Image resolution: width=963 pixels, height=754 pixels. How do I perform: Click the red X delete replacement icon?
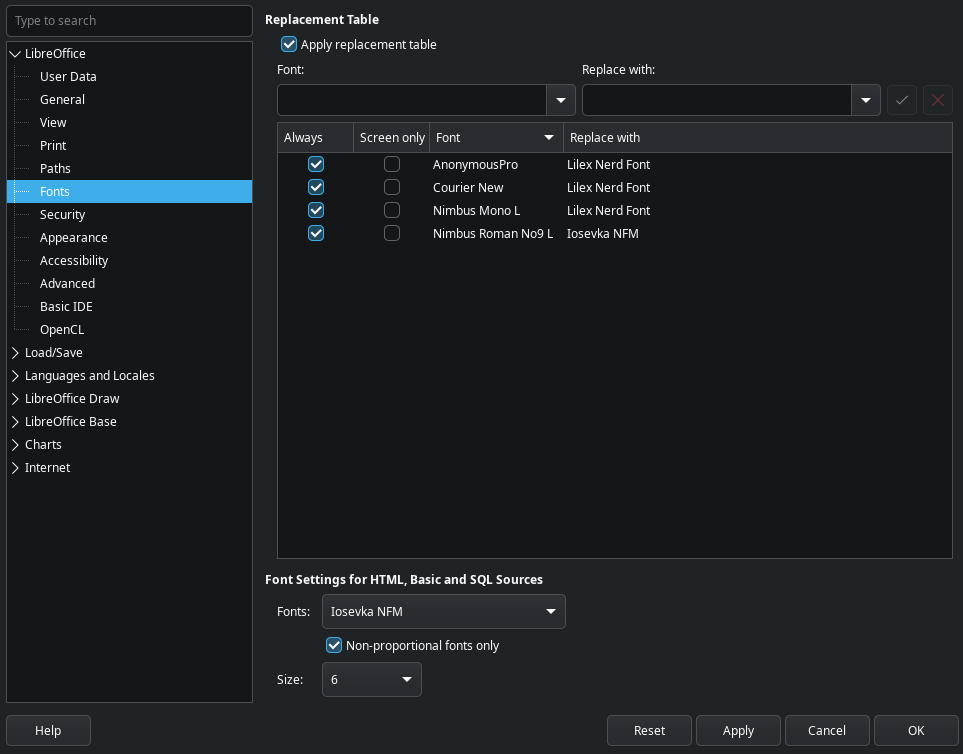click(x=937, y=100)
